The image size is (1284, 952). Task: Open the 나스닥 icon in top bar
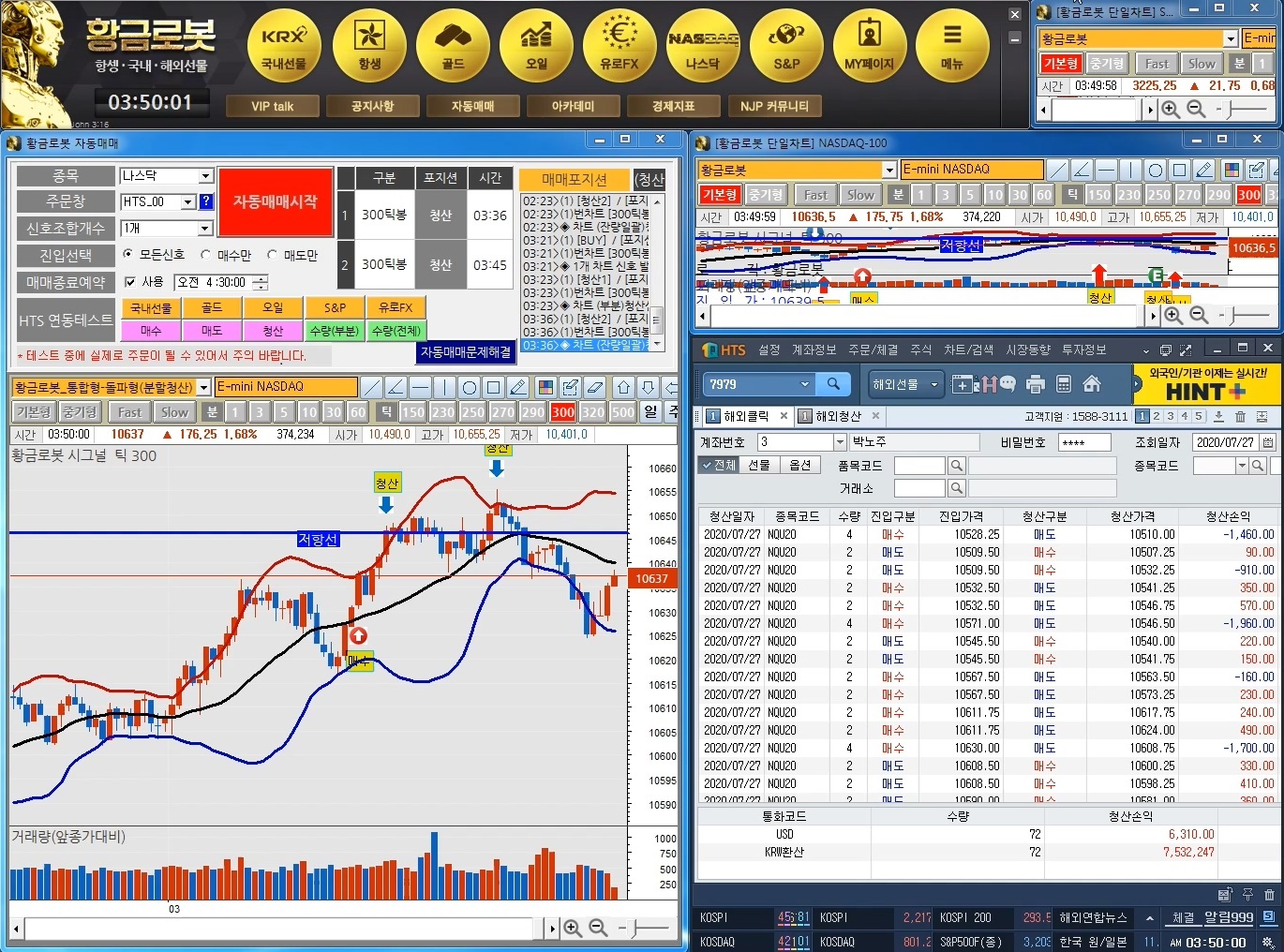point(703,45)
